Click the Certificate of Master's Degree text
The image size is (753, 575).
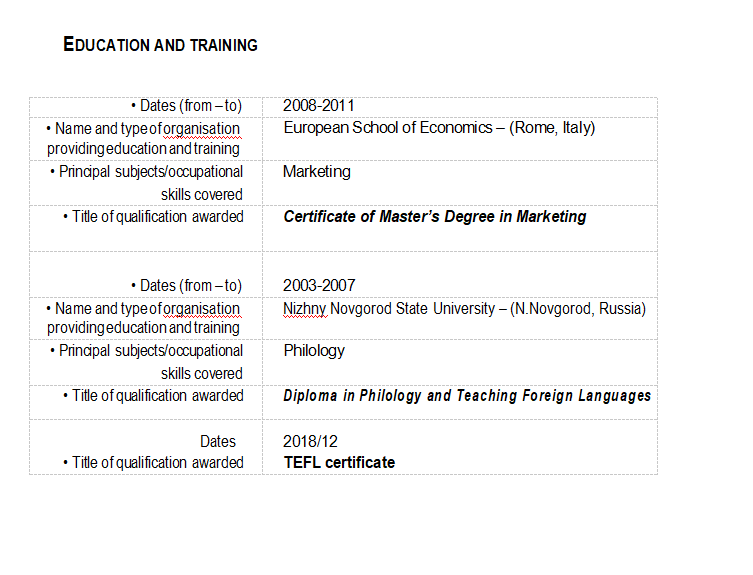[435, 217]
